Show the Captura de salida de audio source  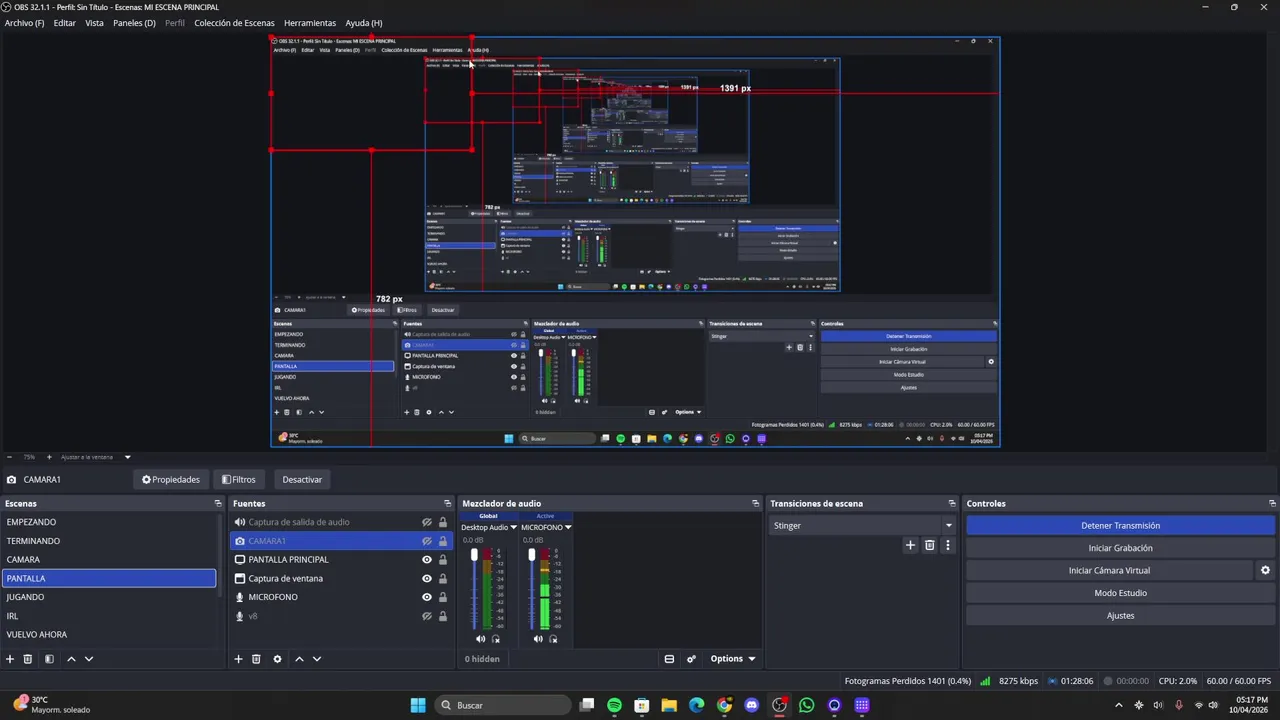[427, 522]
